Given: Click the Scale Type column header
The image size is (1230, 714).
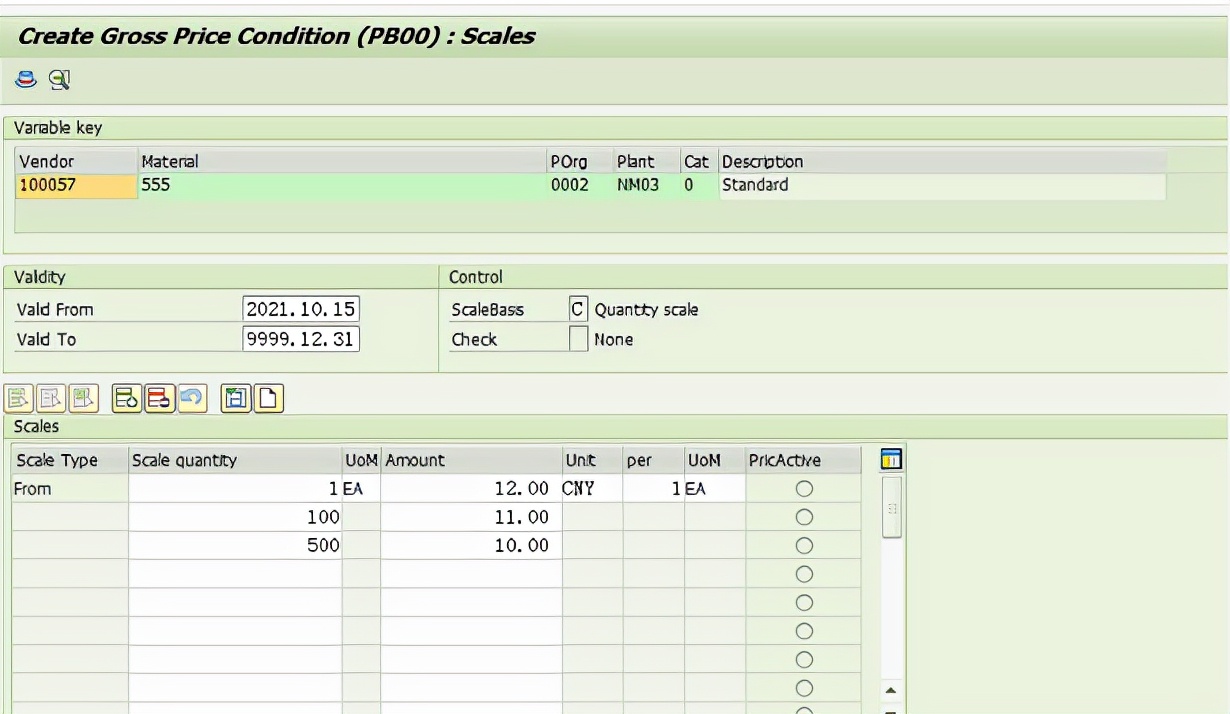Looking at the screenshot, I should [x=70, y=460].
